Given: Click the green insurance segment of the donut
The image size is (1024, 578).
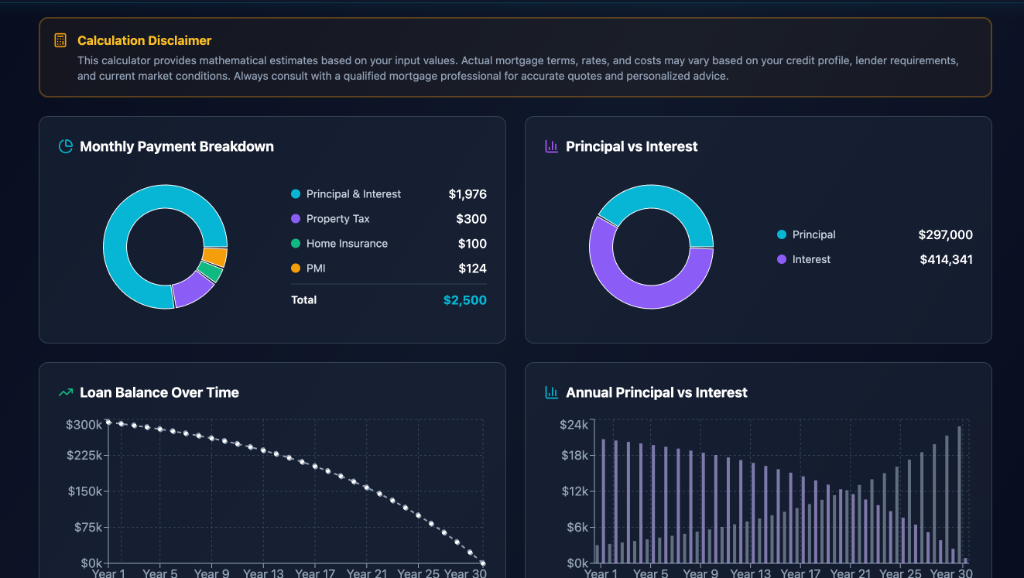Looking at the screenshot, I should [210, 272].
